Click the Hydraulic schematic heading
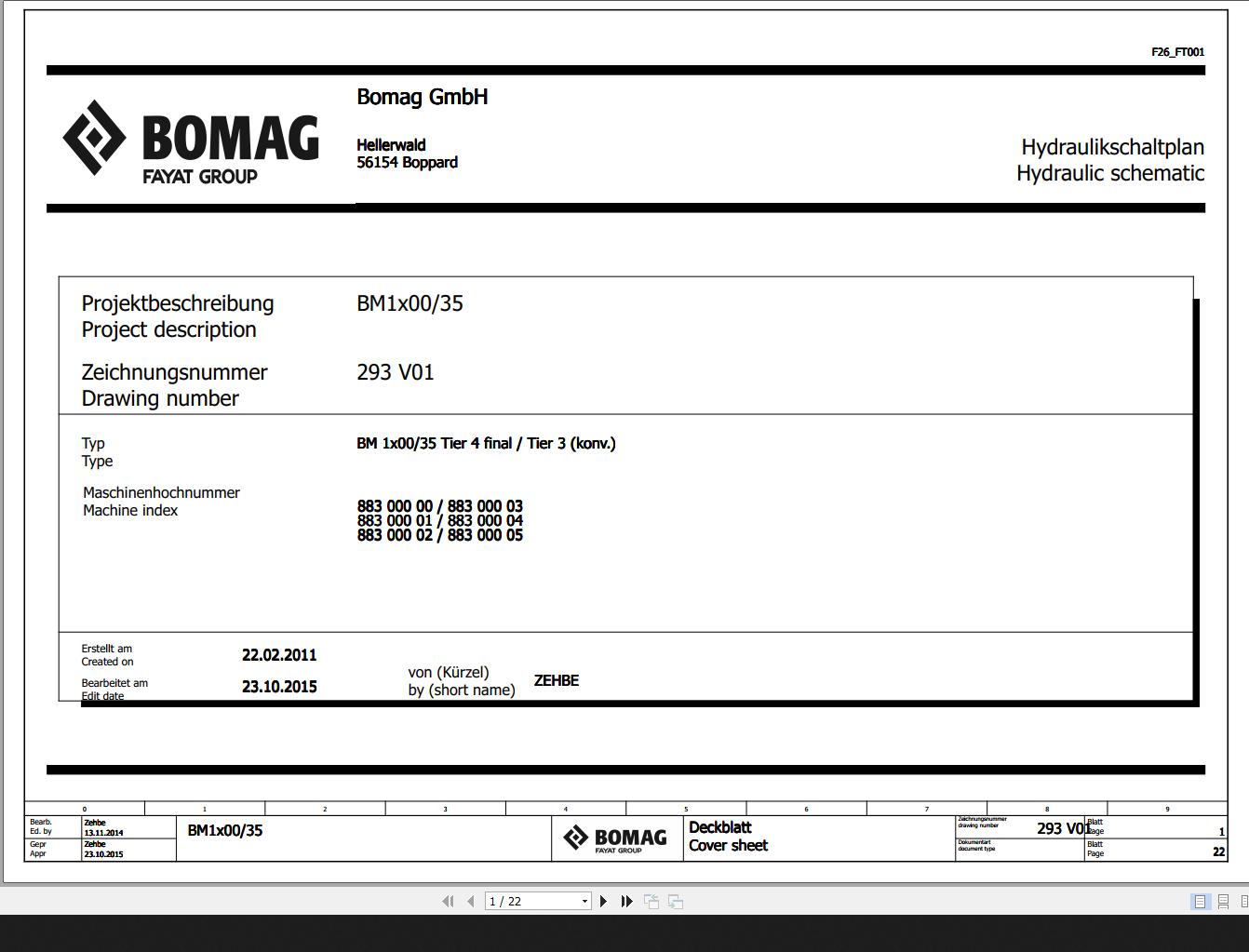The image size is (1249, 952). coord(1110,173)
